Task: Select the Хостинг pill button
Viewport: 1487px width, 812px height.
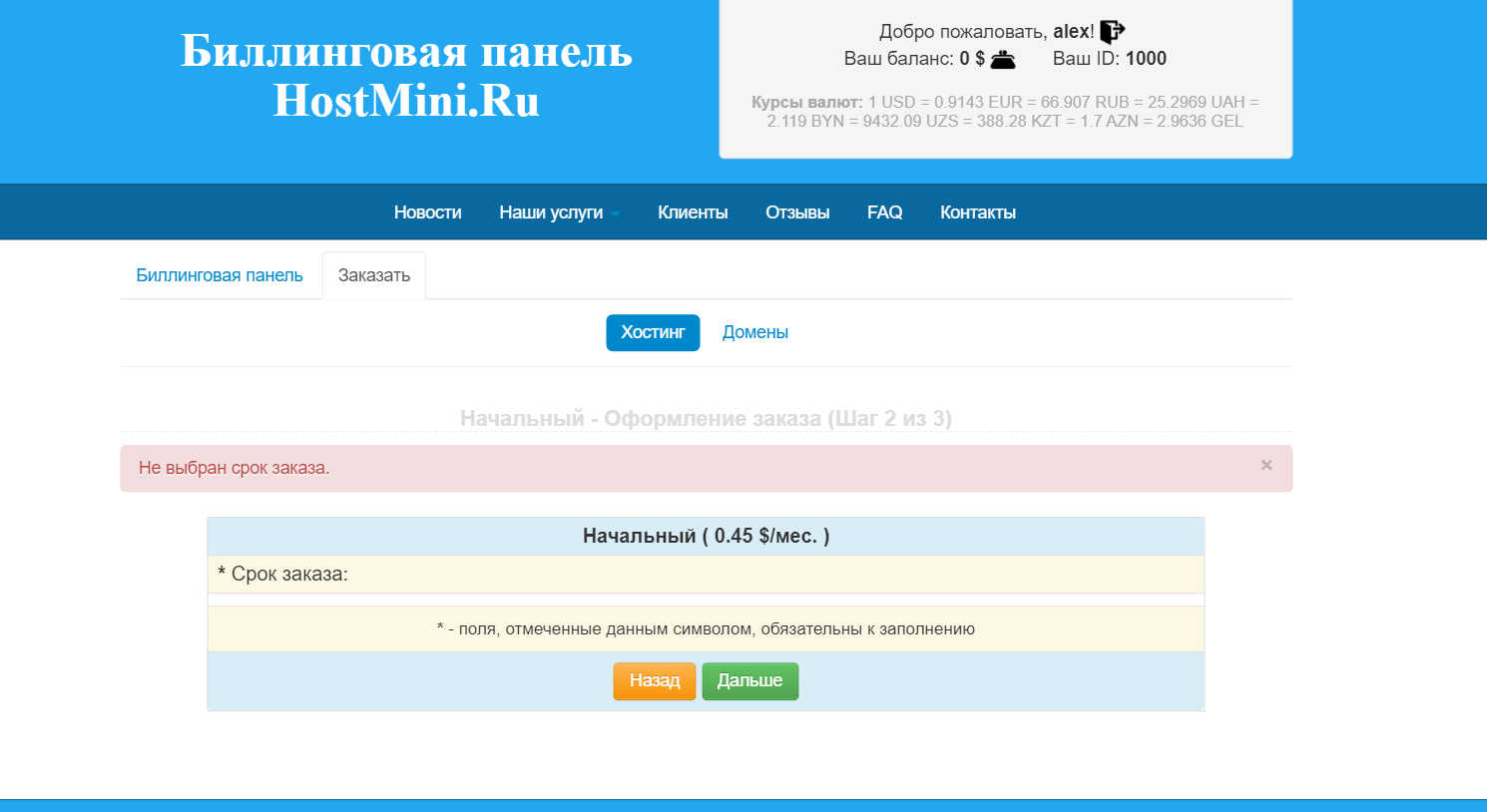Action: tap(653, 332)
